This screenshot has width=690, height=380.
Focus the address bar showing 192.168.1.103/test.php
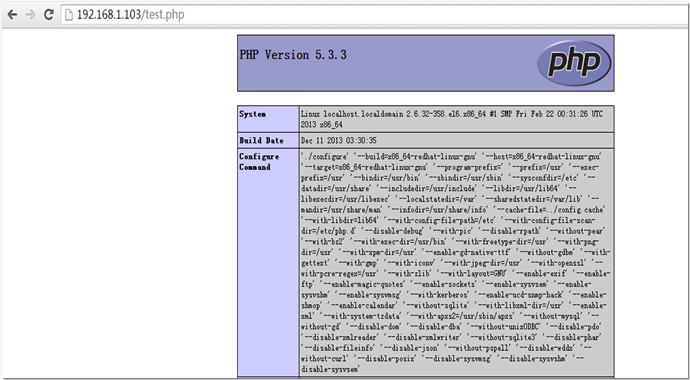coord(375,15)
